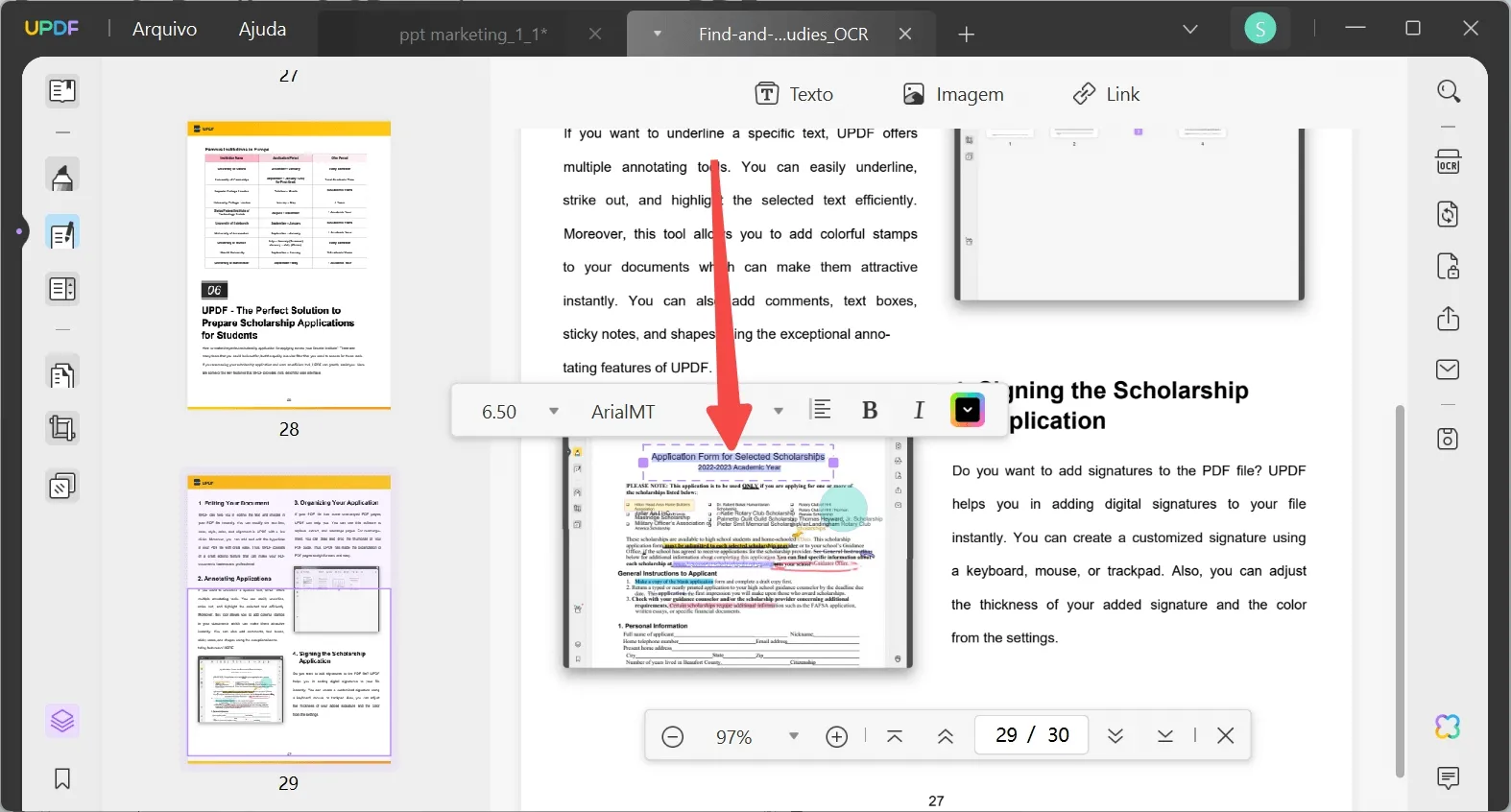1511x812 pixels.
Task: Click the Share file icon
Action: [1449, 318]
